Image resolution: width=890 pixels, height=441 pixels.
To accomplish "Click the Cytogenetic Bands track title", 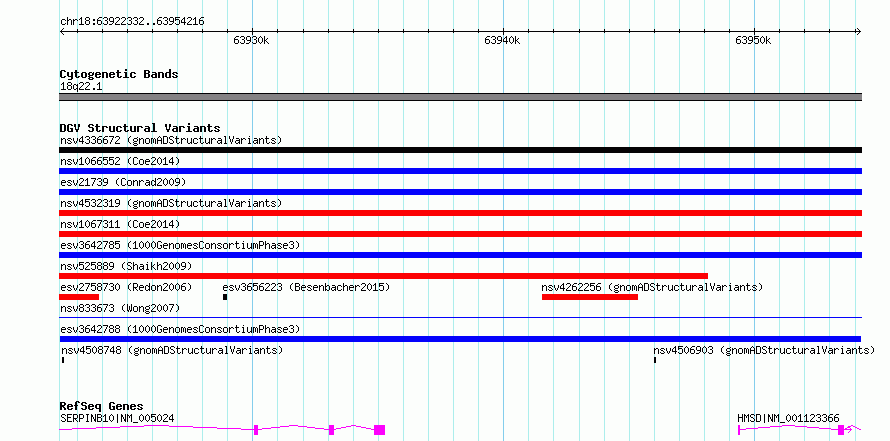I will tap(119, 74).
